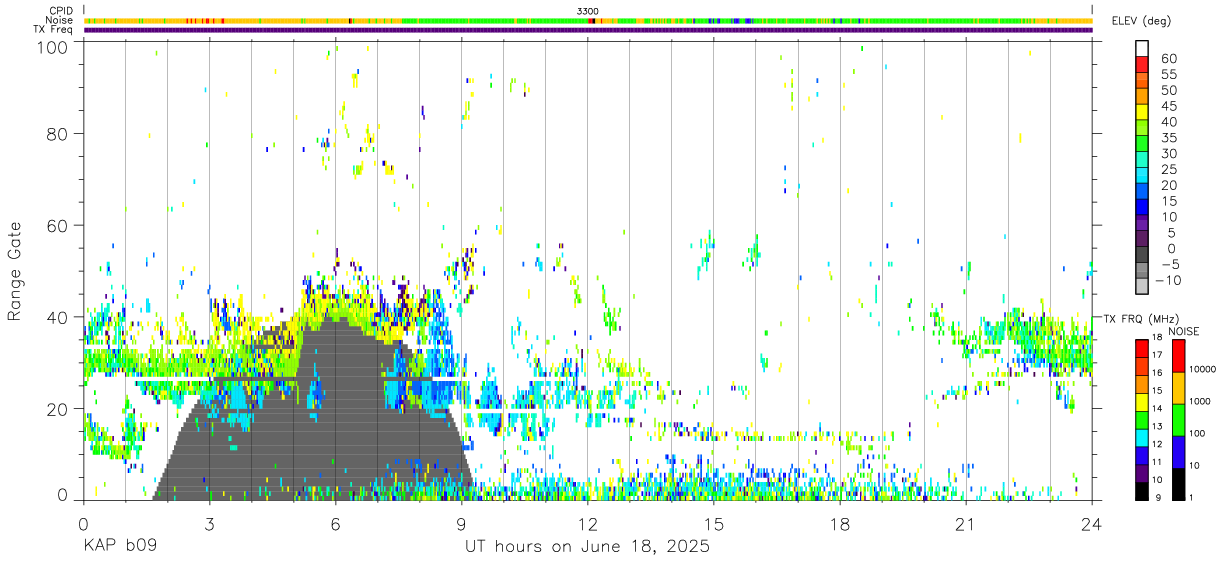Pick green ELEV colorbar segment between 35 and 30
Viewport: 1228px width, 567px height.
tap(1142, 145)
